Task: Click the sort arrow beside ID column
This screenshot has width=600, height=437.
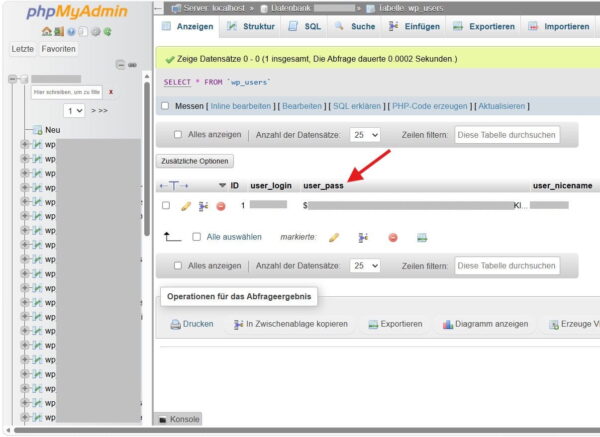Action: (222, 186)
